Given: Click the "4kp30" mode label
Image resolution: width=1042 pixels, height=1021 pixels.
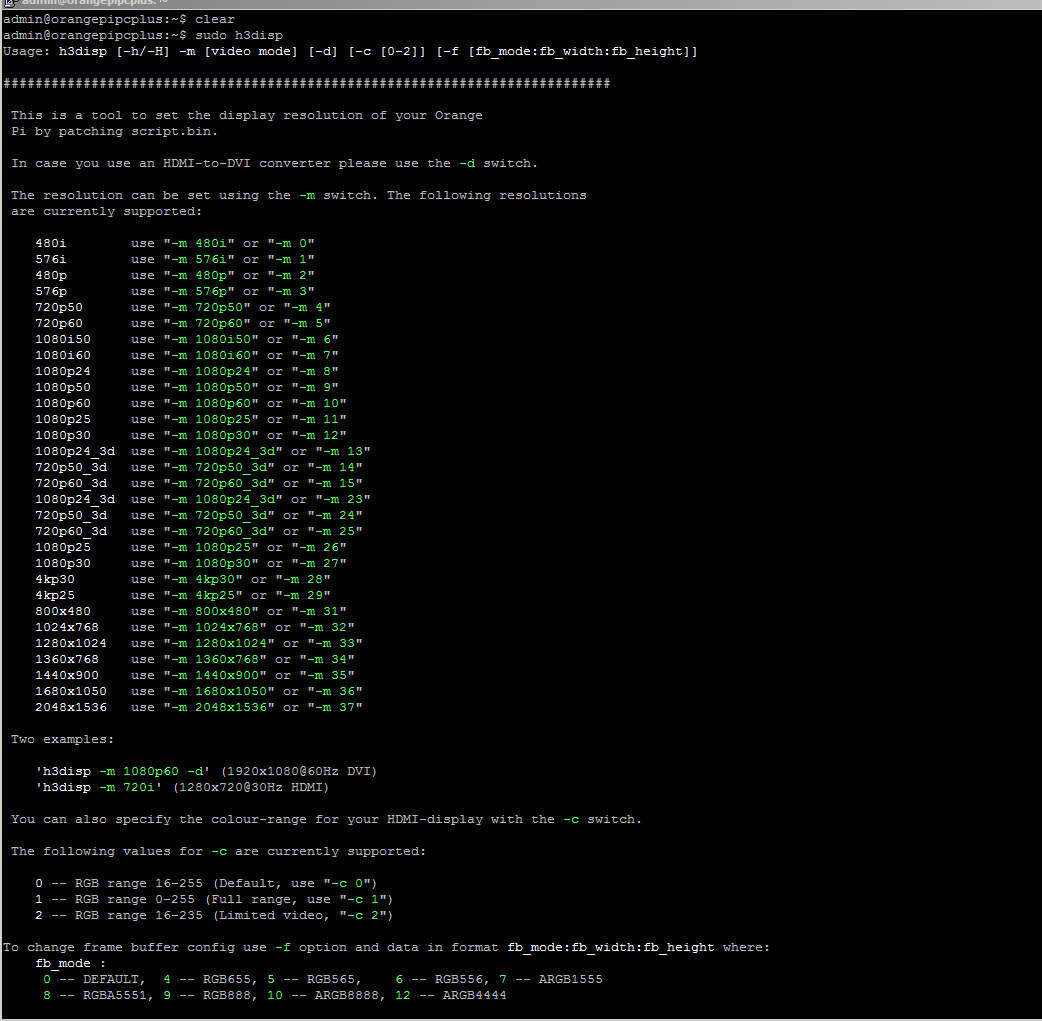Looking at the screenshot, I should click(x=55, y=579).
